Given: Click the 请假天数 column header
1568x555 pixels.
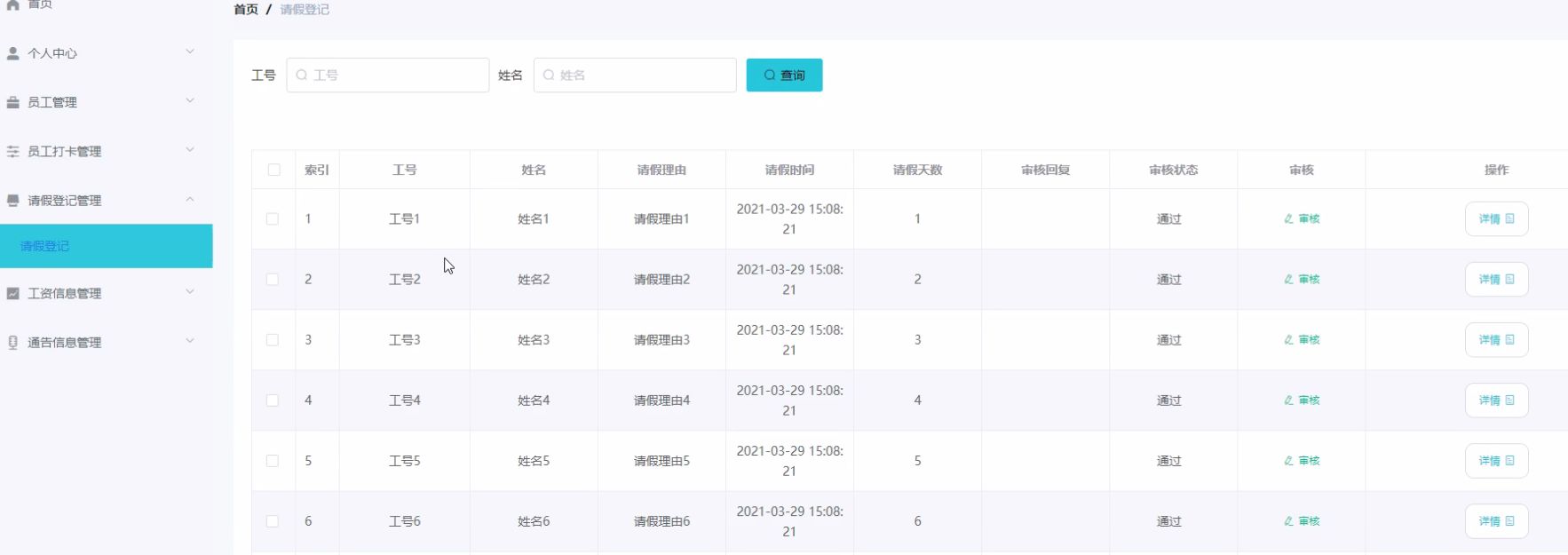Looking at the screenshot, I should coord(917,170).
